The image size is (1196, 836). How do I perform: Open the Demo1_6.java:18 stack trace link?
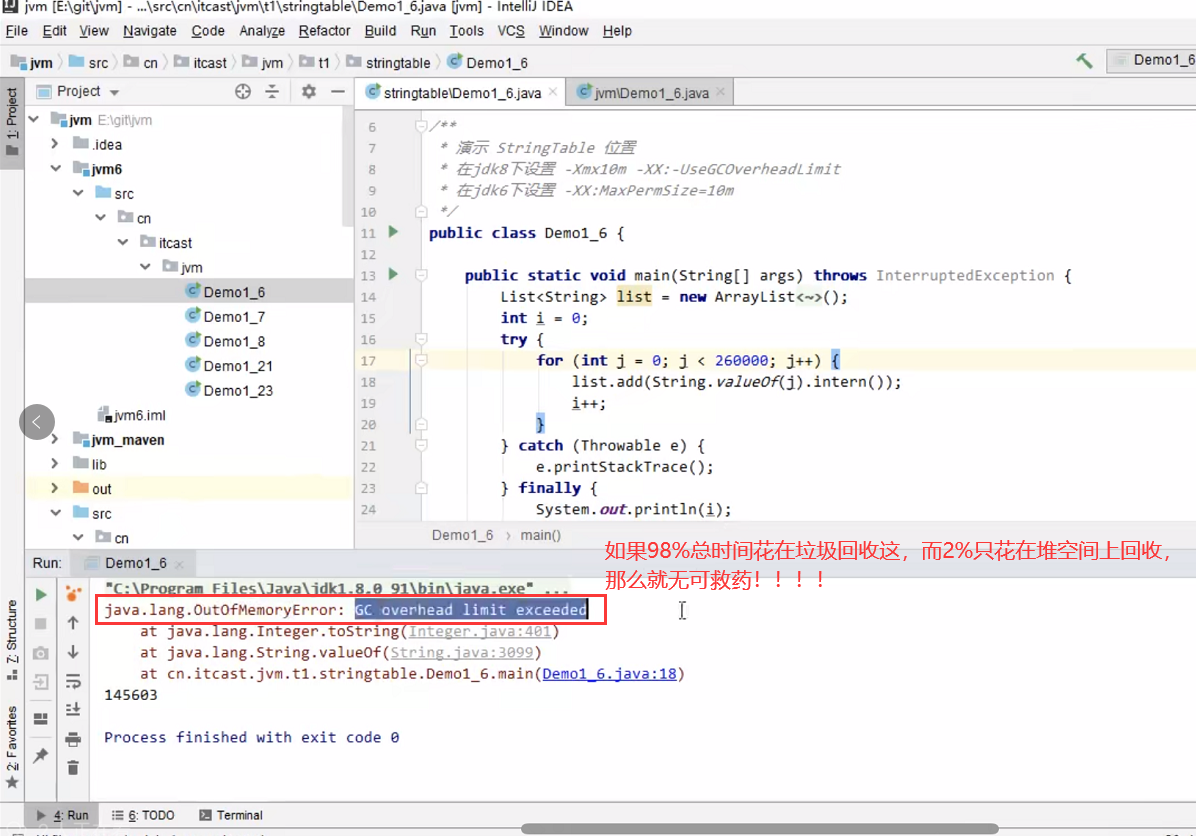tap(609, 674)
